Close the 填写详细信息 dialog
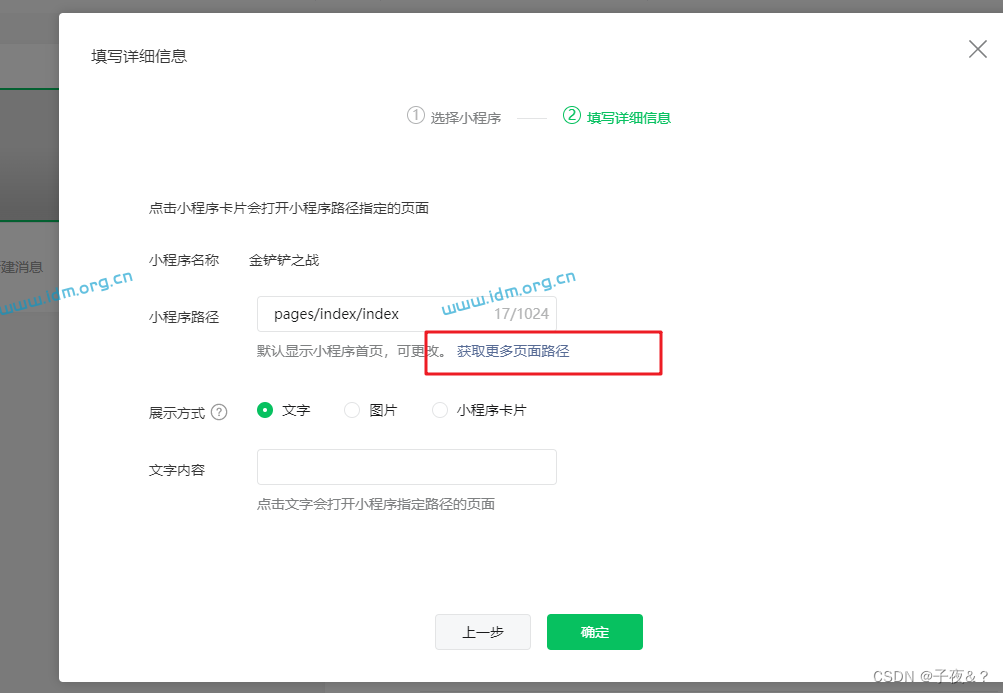Image resolution: width=1003 pixels, height=693 pixels. [977, 49]
